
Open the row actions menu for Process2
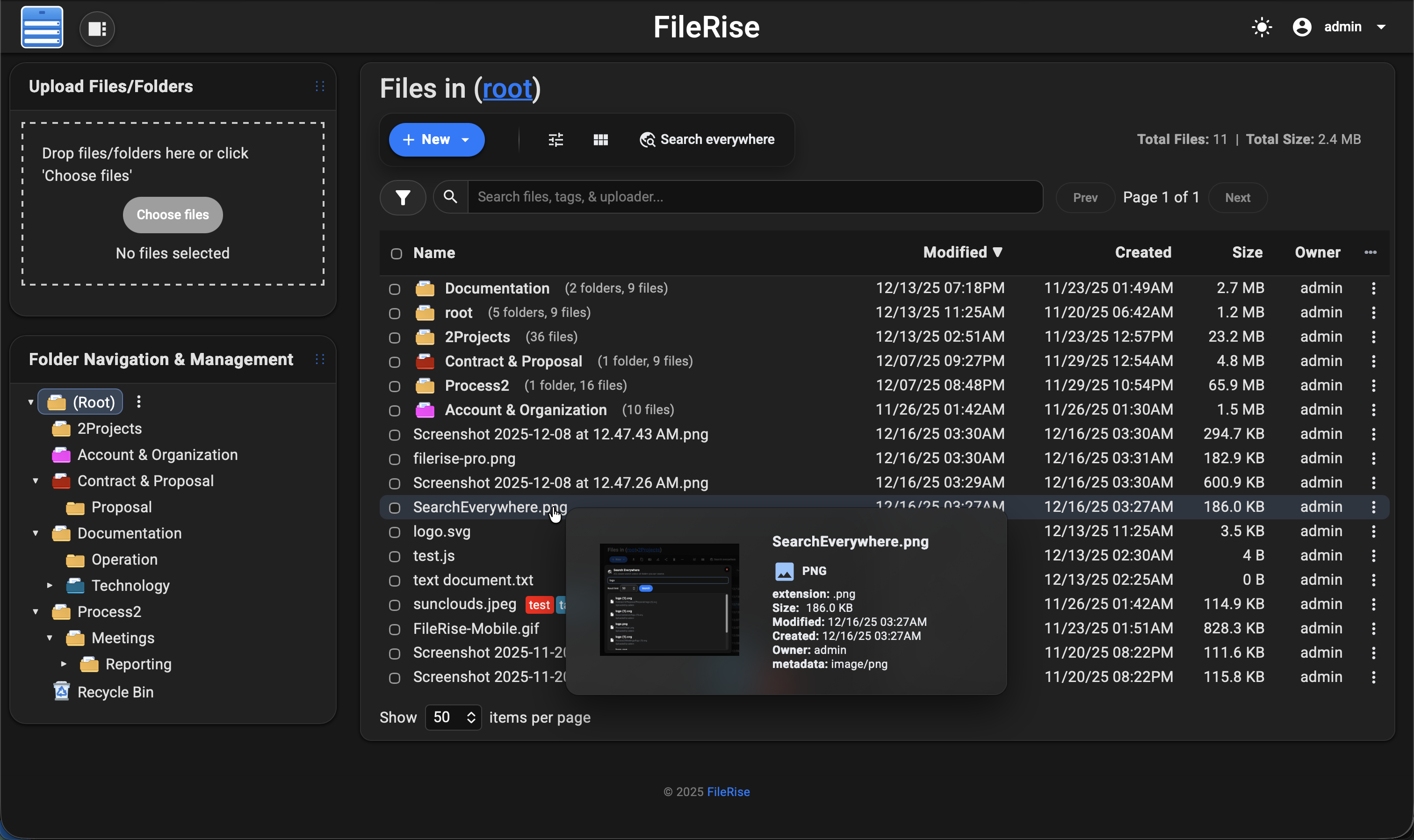(1374, 386)
